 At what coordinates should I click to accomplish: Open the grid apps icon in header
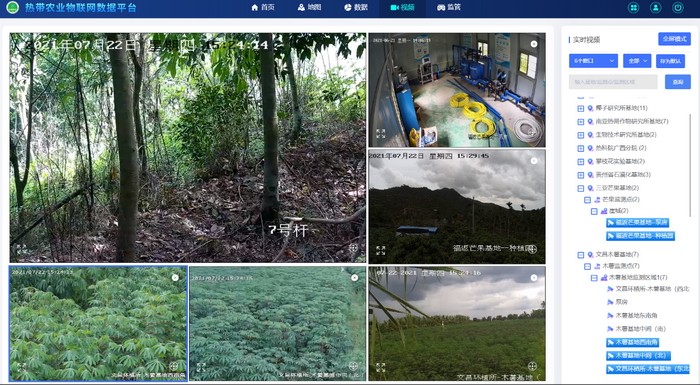pos(633,8)
